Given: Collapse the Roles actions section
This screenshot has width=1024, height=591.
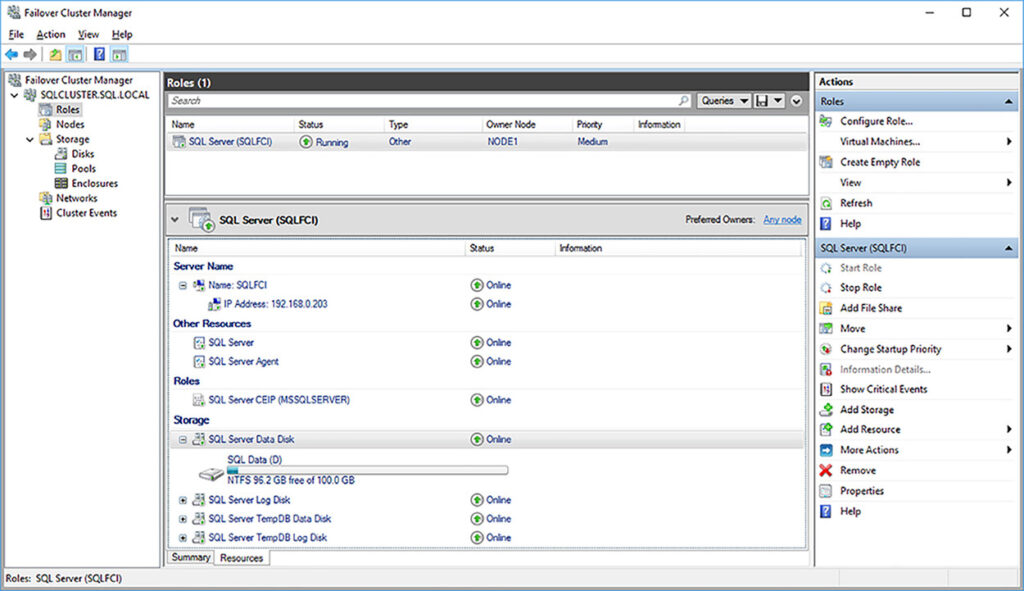Looking at the screenshot, I should point(1008,102).
